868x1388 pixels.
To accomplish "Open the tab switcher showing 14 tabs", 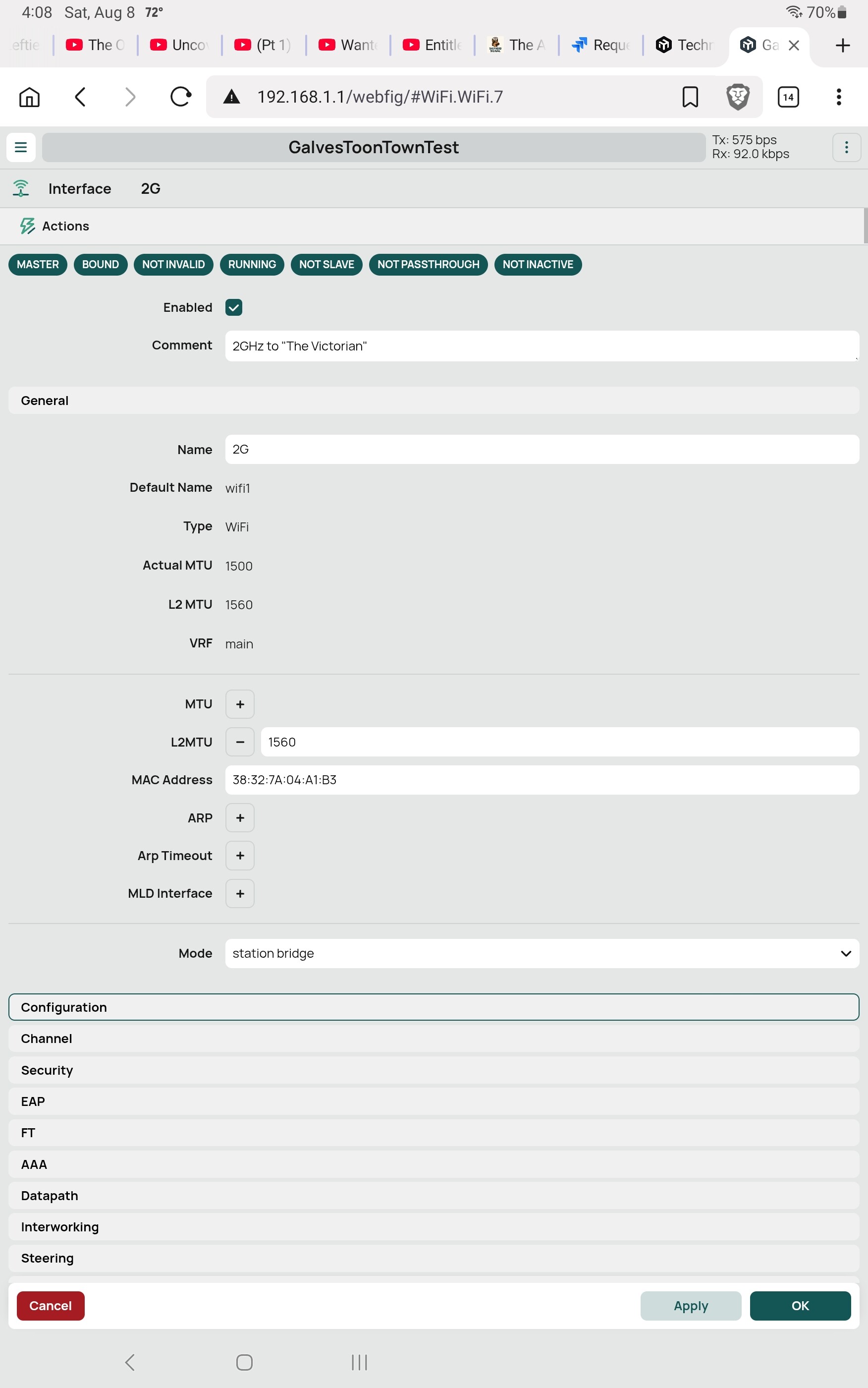I will coord(788,97).
